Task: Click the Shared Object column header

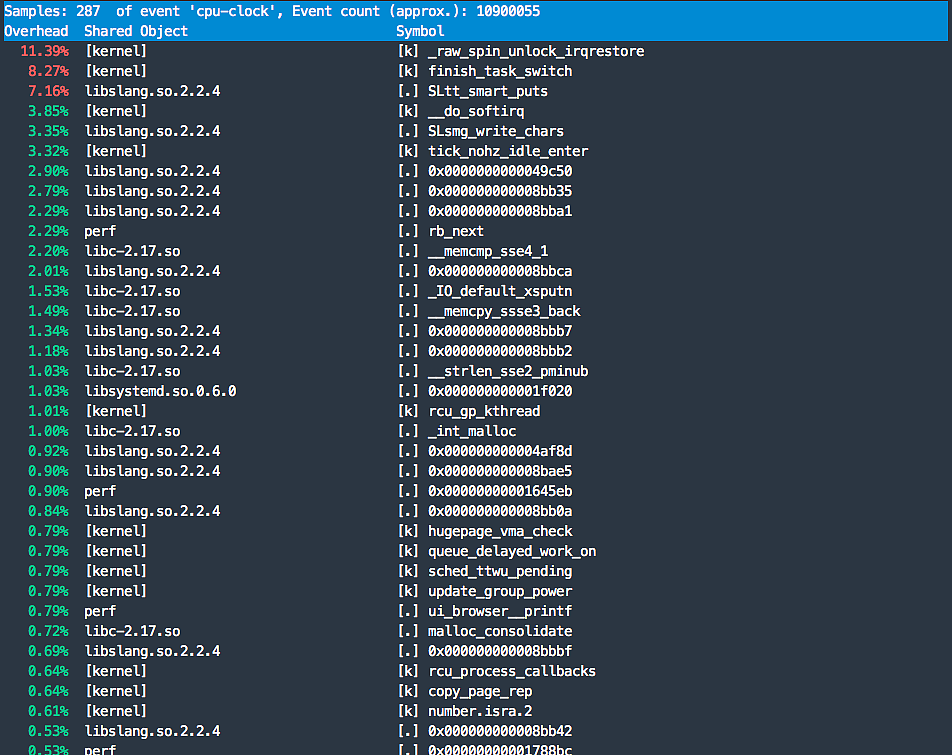Action: [x=136, y=31]
